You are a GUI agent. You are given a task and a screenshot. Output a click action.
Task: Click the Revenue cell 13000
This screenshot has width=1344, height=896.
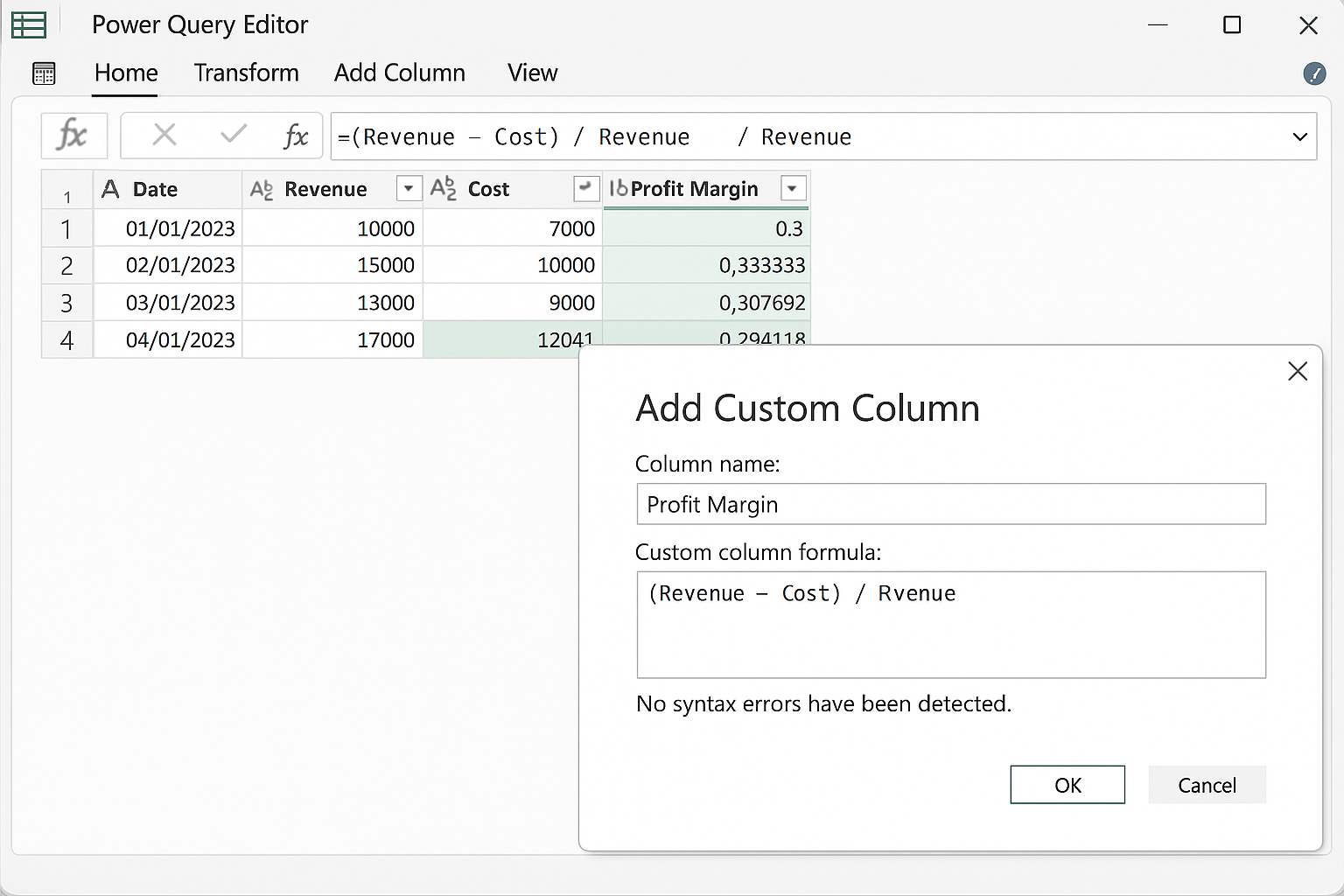(332, 303)
